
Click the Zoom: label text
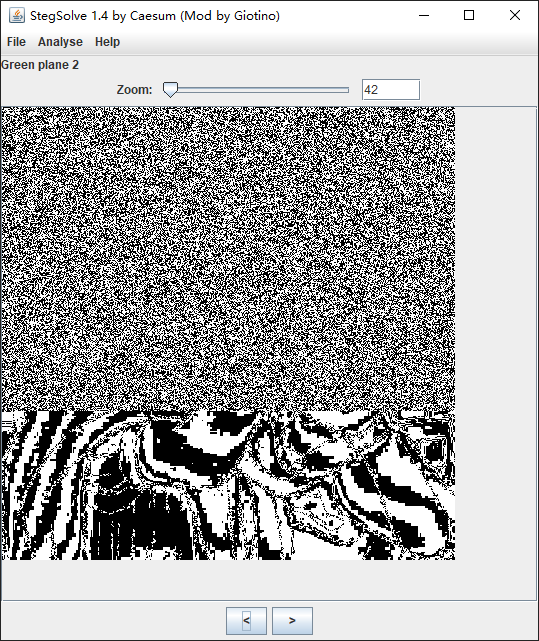click(x=135, y=90)
